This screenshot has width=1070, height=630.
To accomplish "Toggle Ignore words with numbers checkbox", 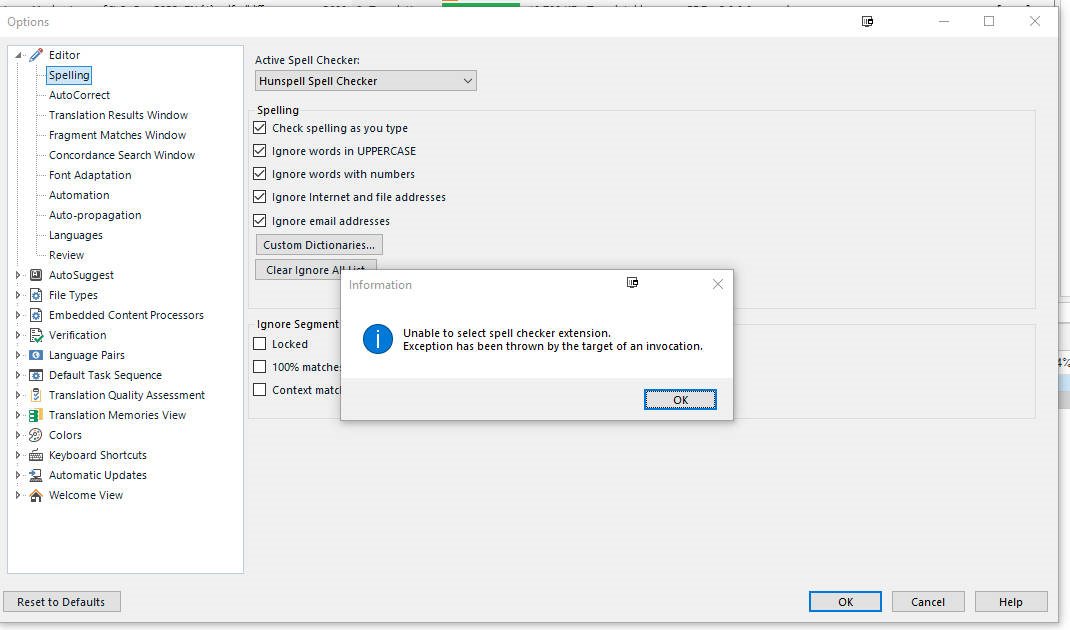I will click(259, 174).
